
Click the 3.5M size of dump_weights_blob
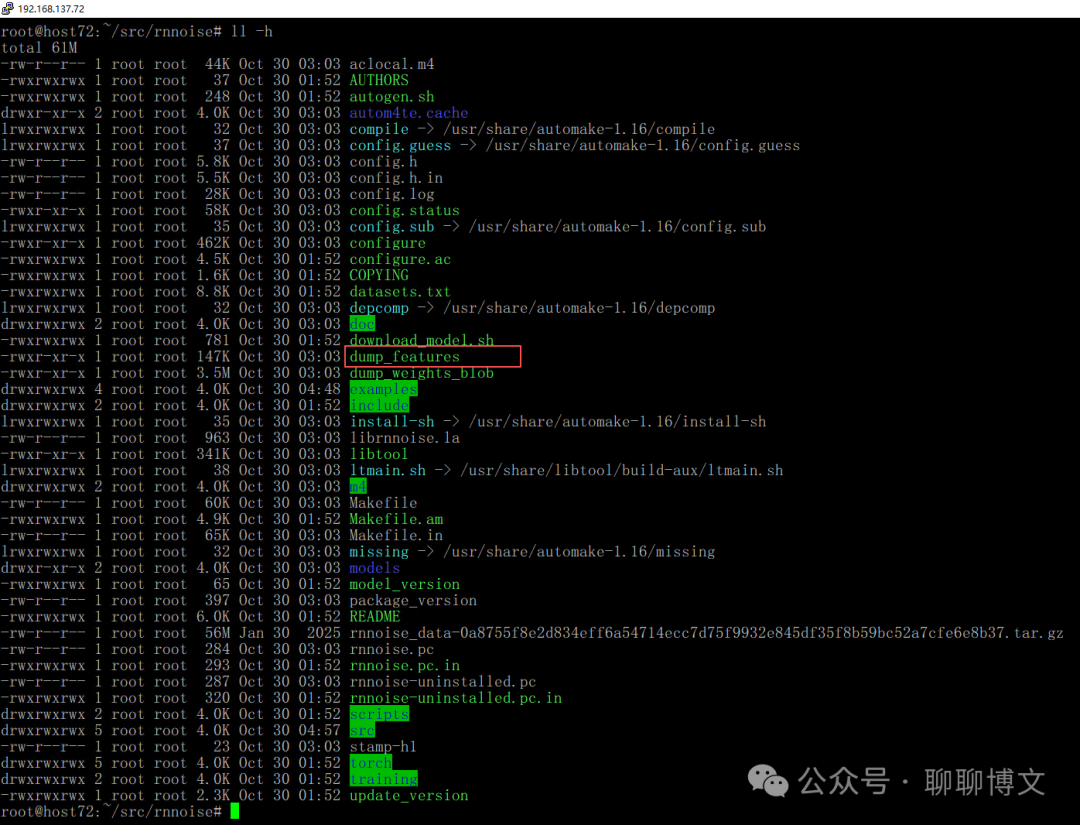pos(214,373)
